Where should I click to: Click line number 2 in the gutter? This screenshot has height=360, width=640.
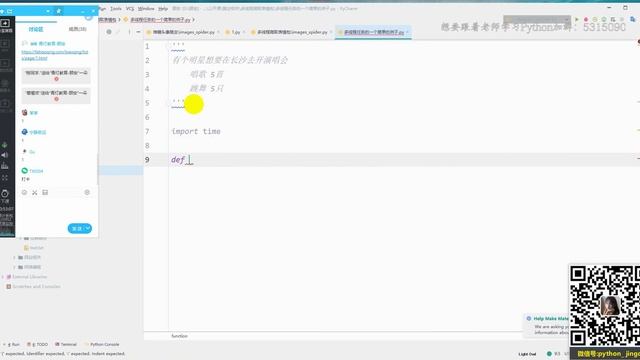[x=147, y=60]
